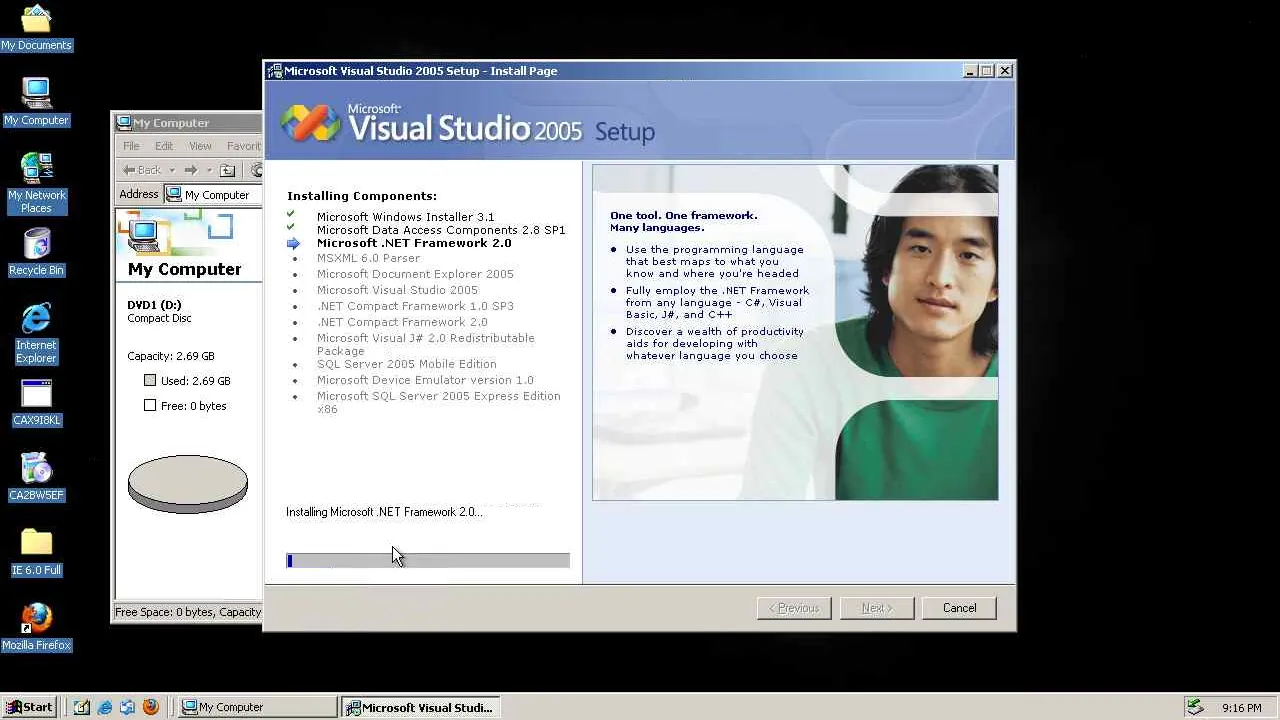Viewport: 1280px width, 720px height.
Task: Select the Mozilla Firefox desktop icon
Action: [x=36, y=627]
